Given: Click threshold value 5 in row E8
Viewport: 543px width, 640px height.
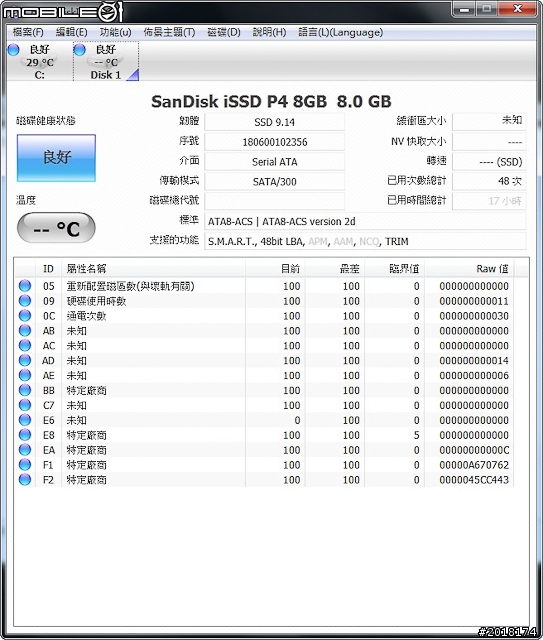Looking at the screenshot, I should pyautogui.click(x=416, y=435).
